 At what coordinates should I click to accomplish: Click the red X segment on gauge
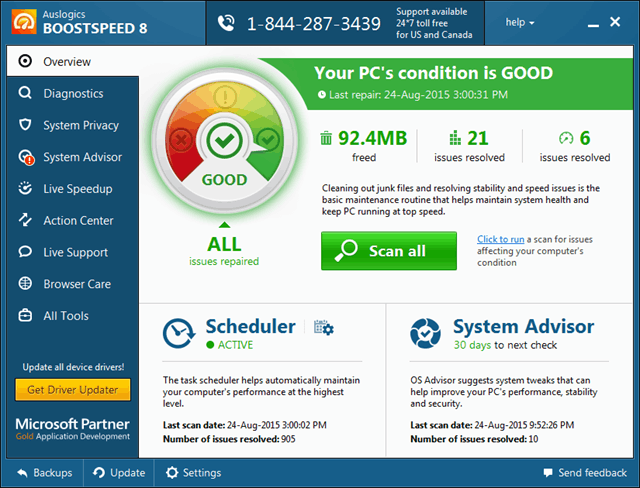pos(180,140)
